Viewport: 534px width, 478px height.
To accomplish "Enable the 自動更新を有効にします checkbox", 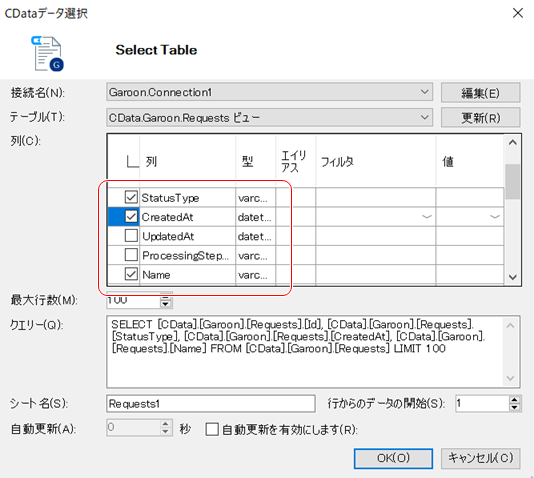I will (212, 429).
